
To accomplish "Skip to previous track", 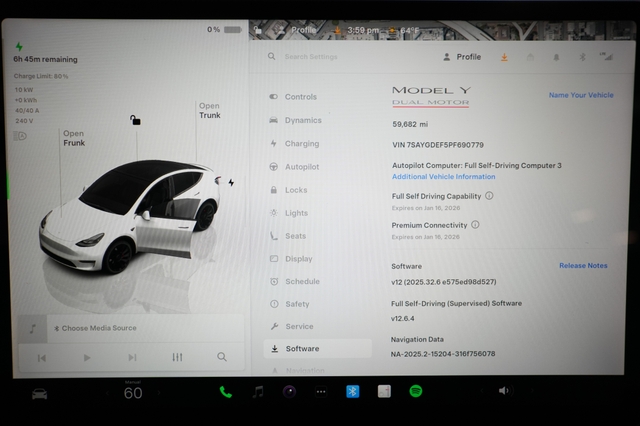I will [42, 358].
